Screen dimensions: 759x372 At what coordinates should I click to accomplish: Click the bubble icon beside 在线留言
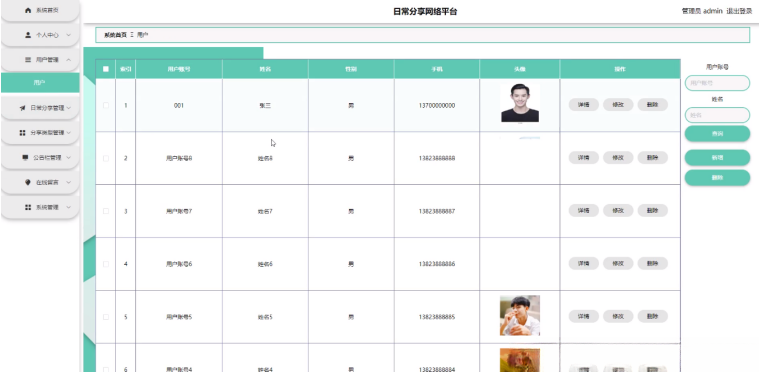(28, 182)
